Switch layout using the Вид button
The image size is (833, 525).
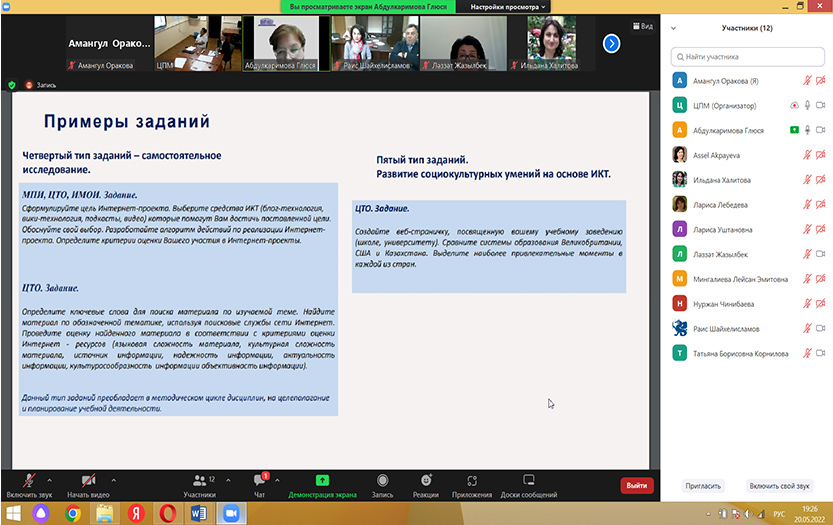point(642,26)
